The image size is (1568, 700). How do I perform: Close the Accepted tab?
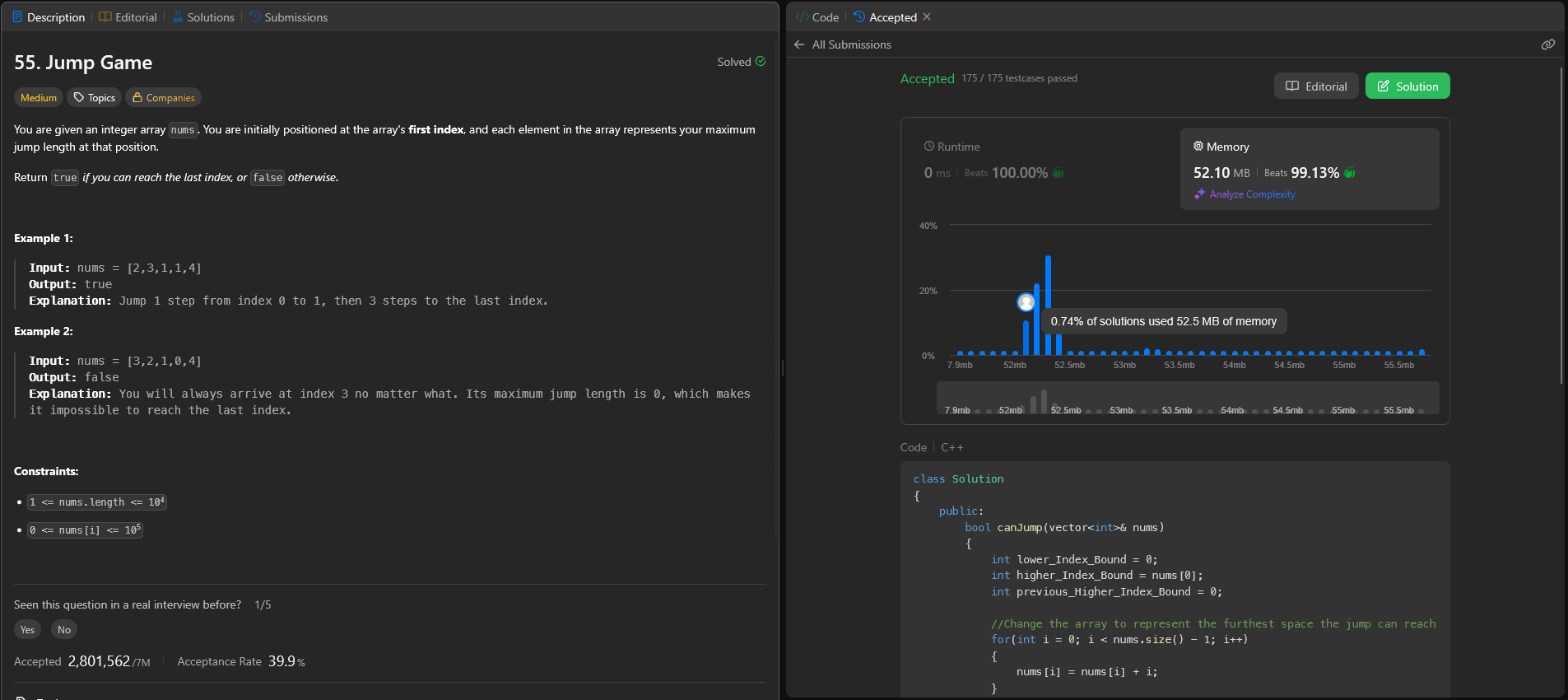click(927, 16)
